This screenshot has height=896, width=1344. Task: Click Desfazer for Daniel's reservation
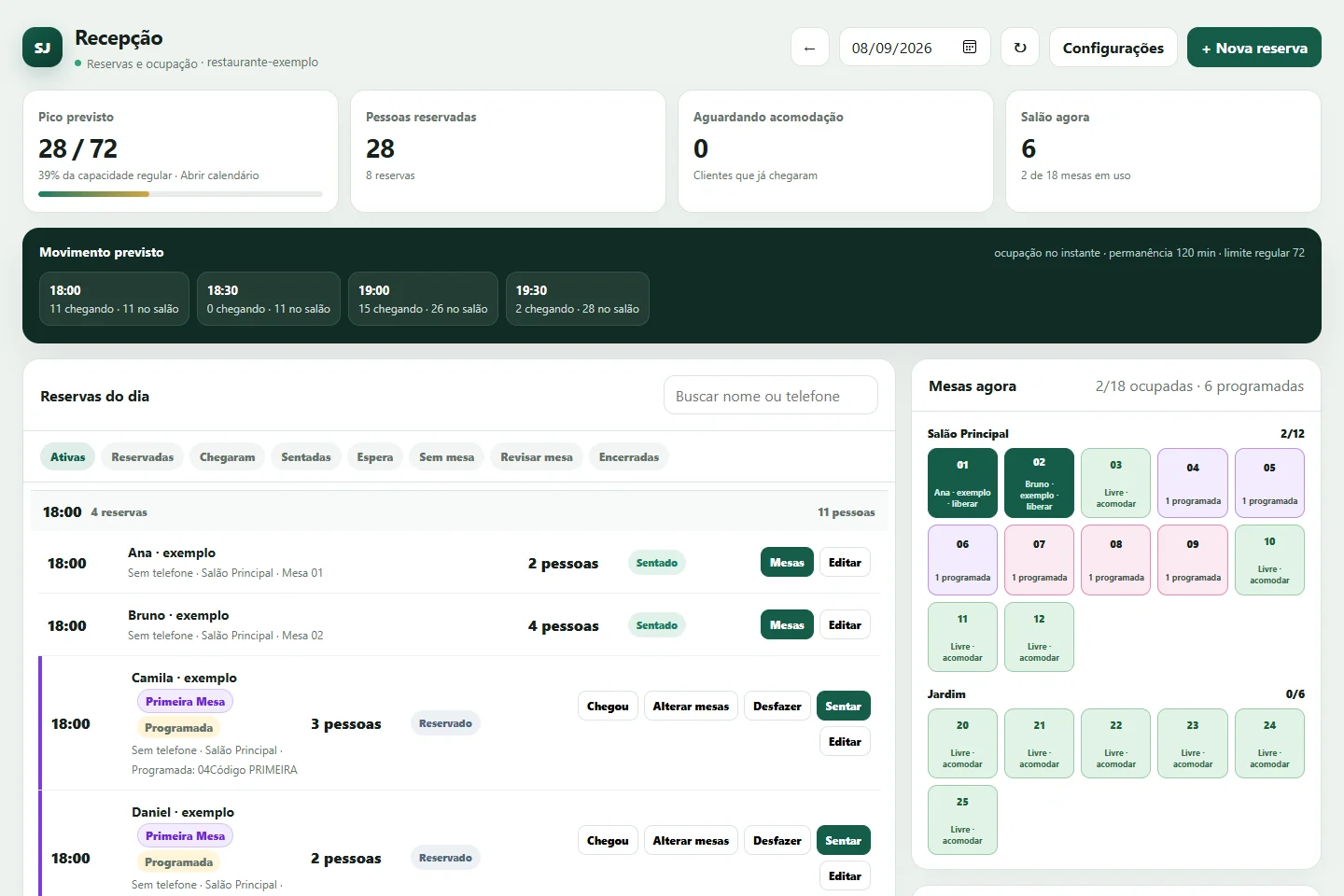pos(777,841)
